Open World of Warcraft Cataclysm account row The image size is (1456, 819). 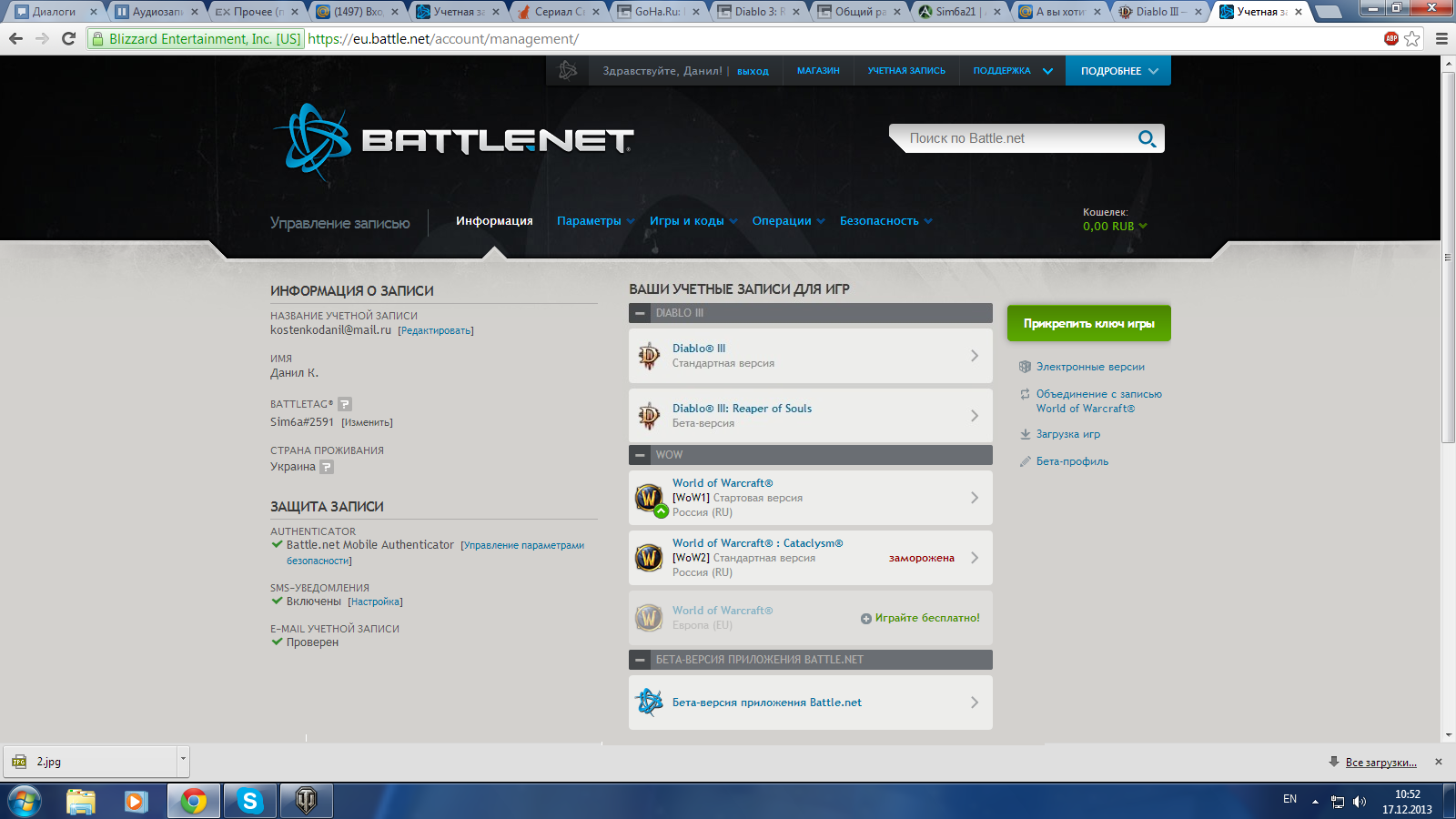[811, 558]
